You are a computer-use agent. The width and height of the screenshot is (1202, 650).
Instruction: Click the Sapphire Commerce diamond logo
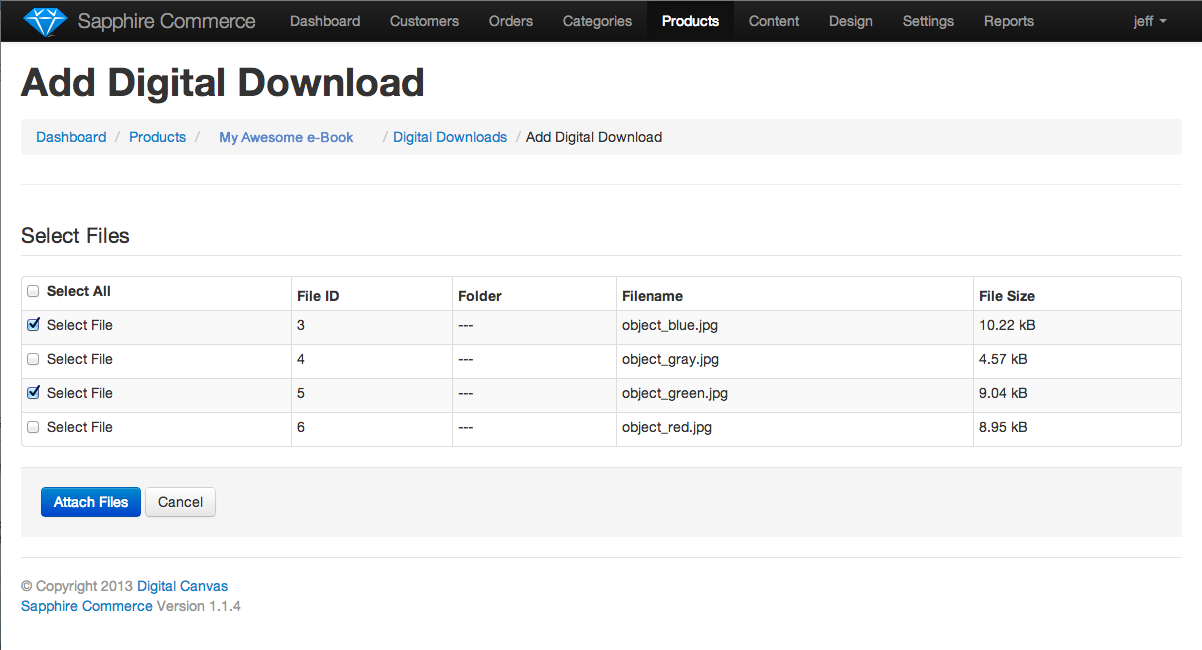[45, 20]
